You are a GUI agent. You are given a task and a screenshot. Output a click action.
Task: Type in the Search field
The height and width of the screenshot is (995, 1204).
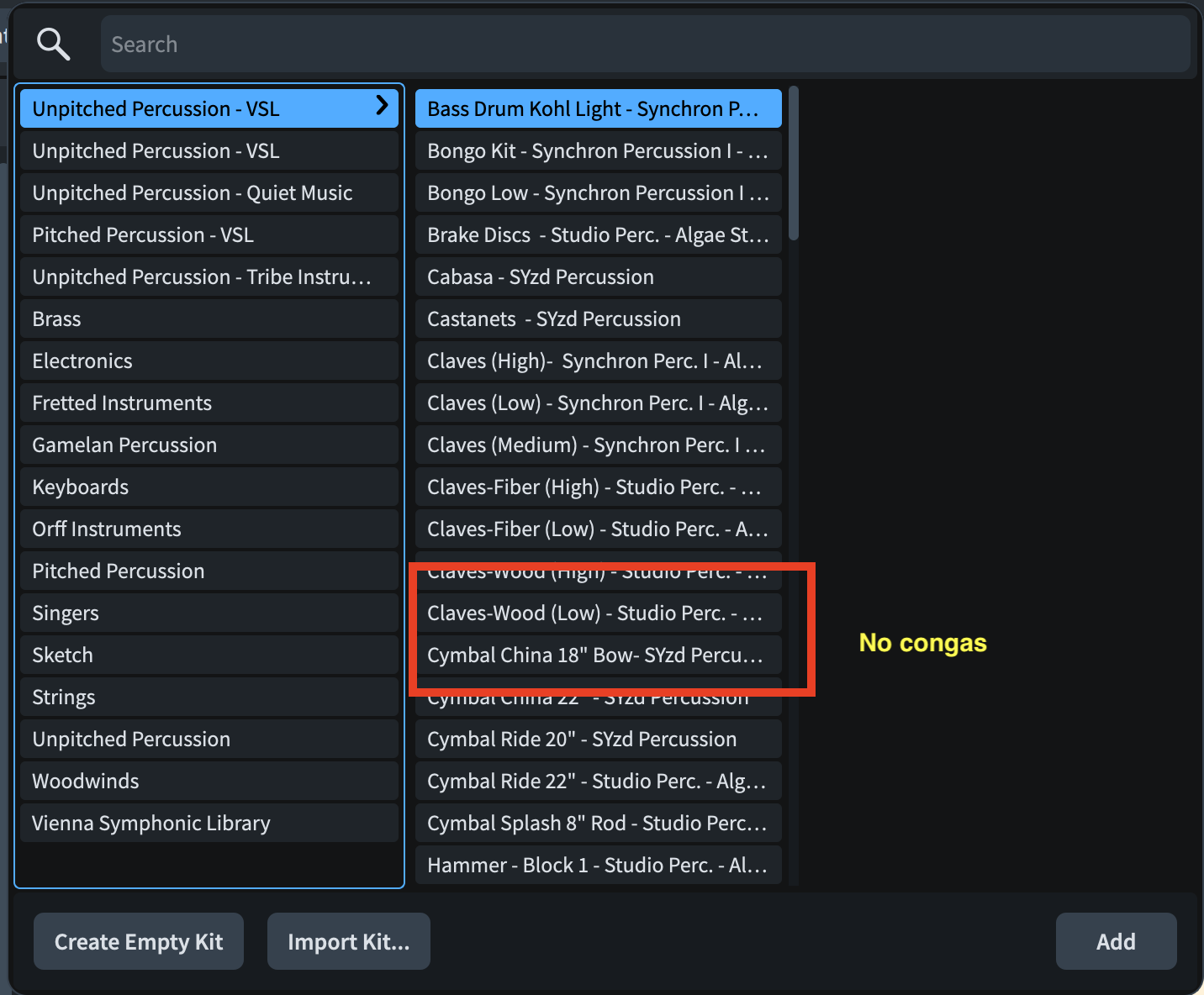pyautogui.click(x=644, y=44)
